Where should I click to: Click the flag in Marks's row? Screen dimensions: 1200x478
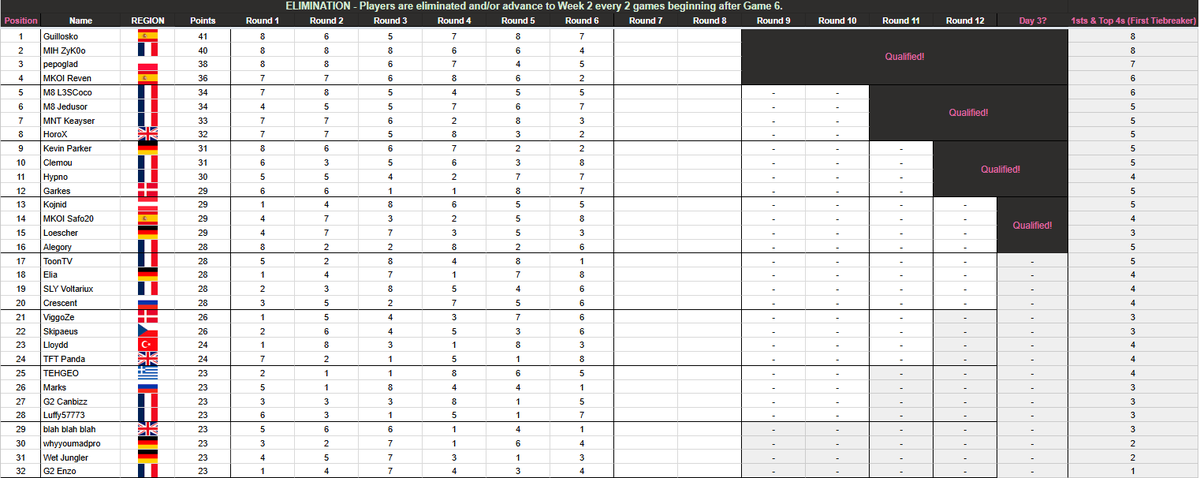(148, 387)
